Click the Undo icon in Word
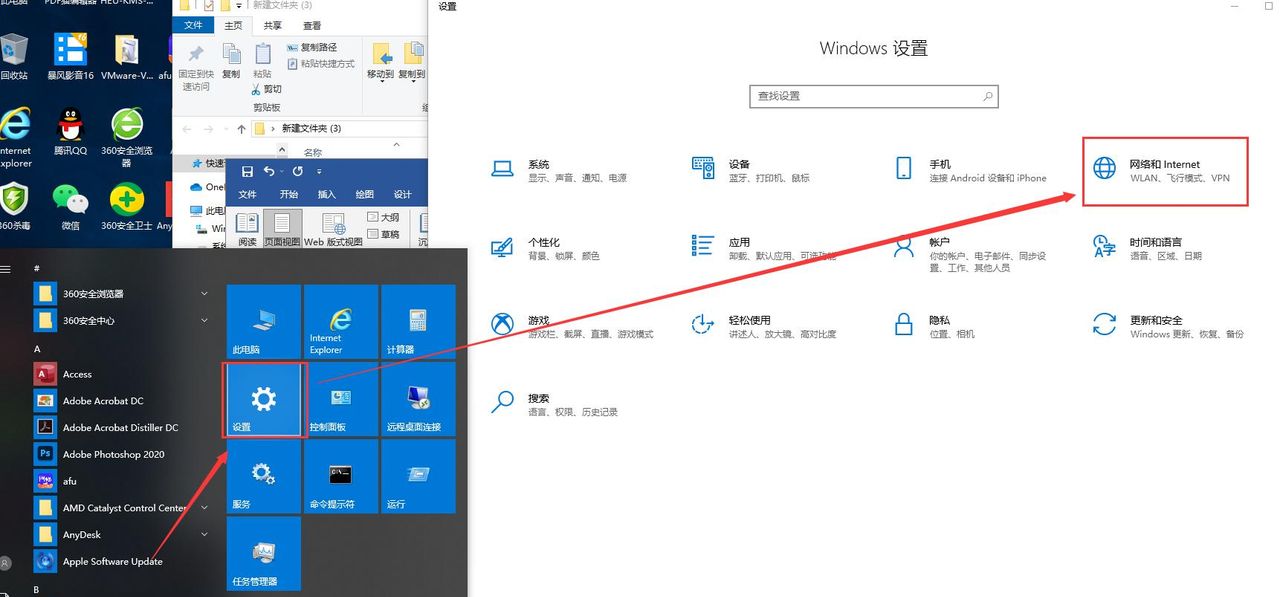This screenshot has width=1280, height=597. 271,171
